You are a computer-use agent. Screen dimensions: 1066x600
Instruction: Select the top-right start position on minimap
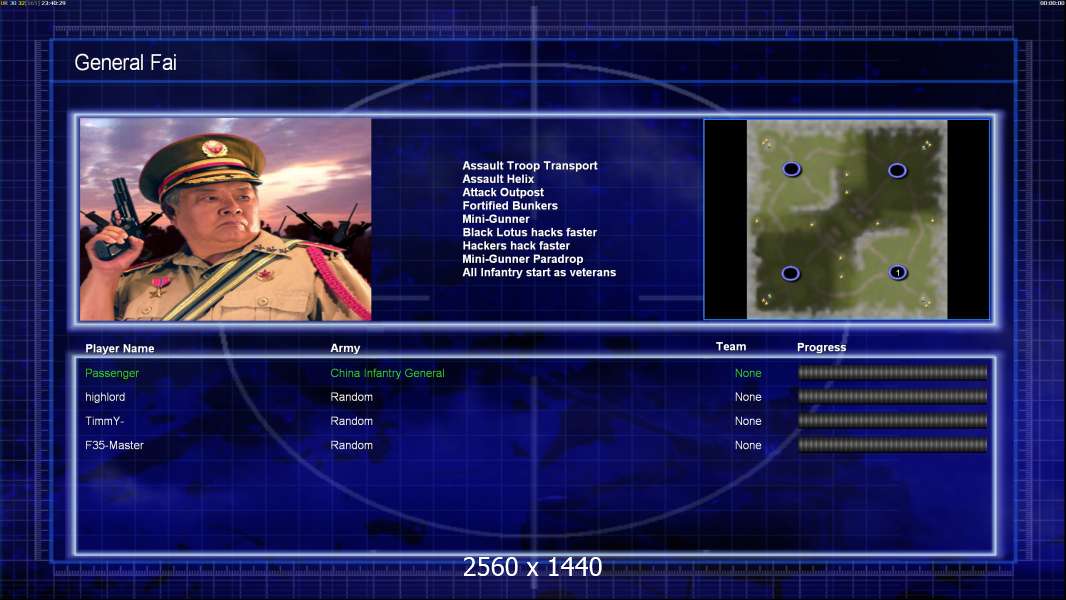point(897,171)
